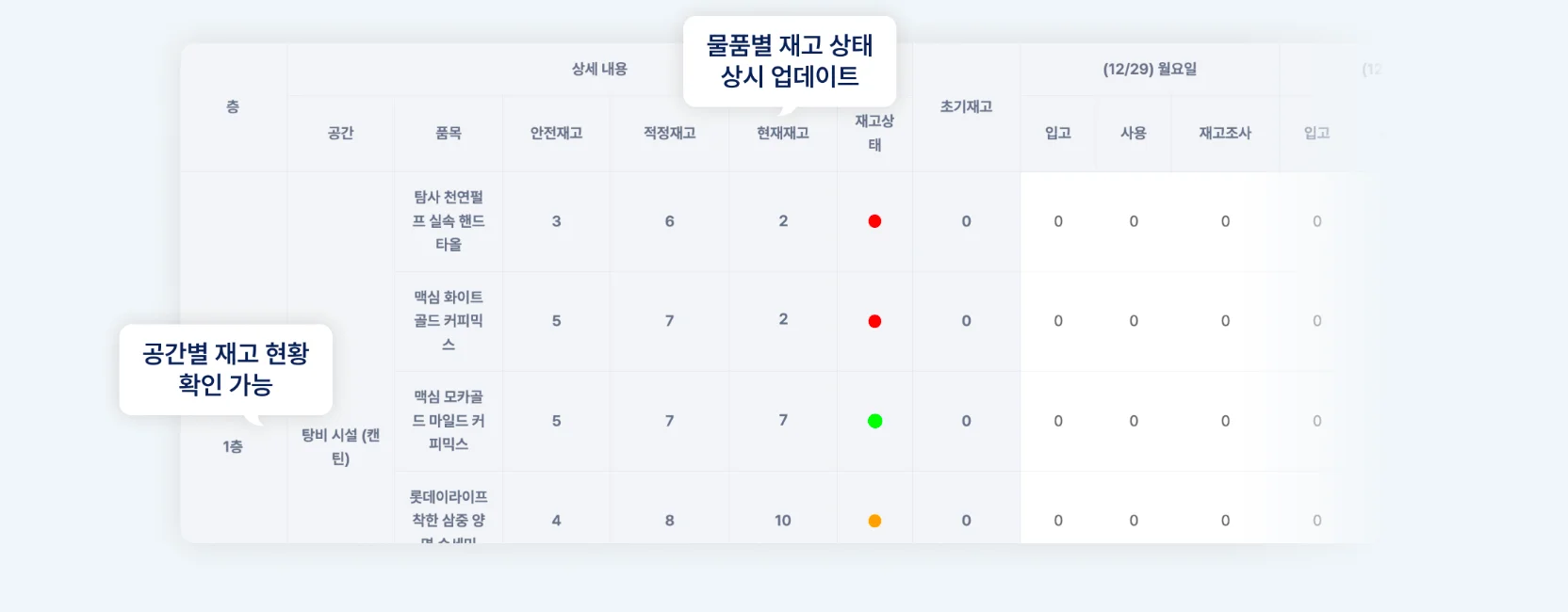Click the green status dot for 맥심 모카골드
Screen dimensions: 1568x612
[x=874, y=421]
